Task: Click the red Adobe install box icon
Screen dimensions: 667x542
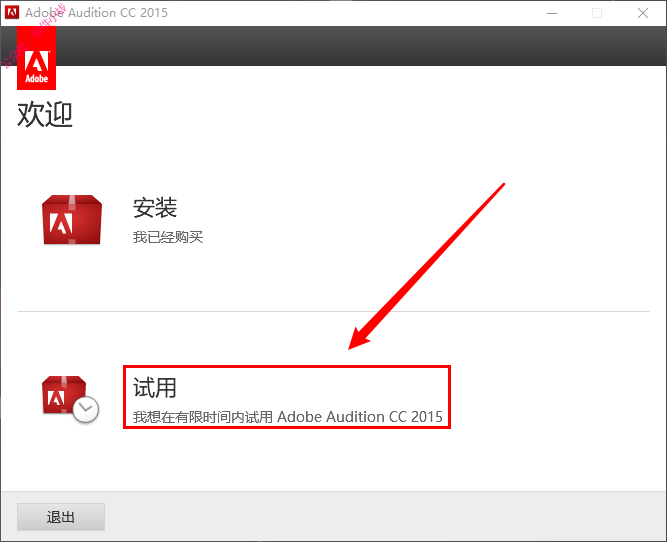Action: (72, 220)
